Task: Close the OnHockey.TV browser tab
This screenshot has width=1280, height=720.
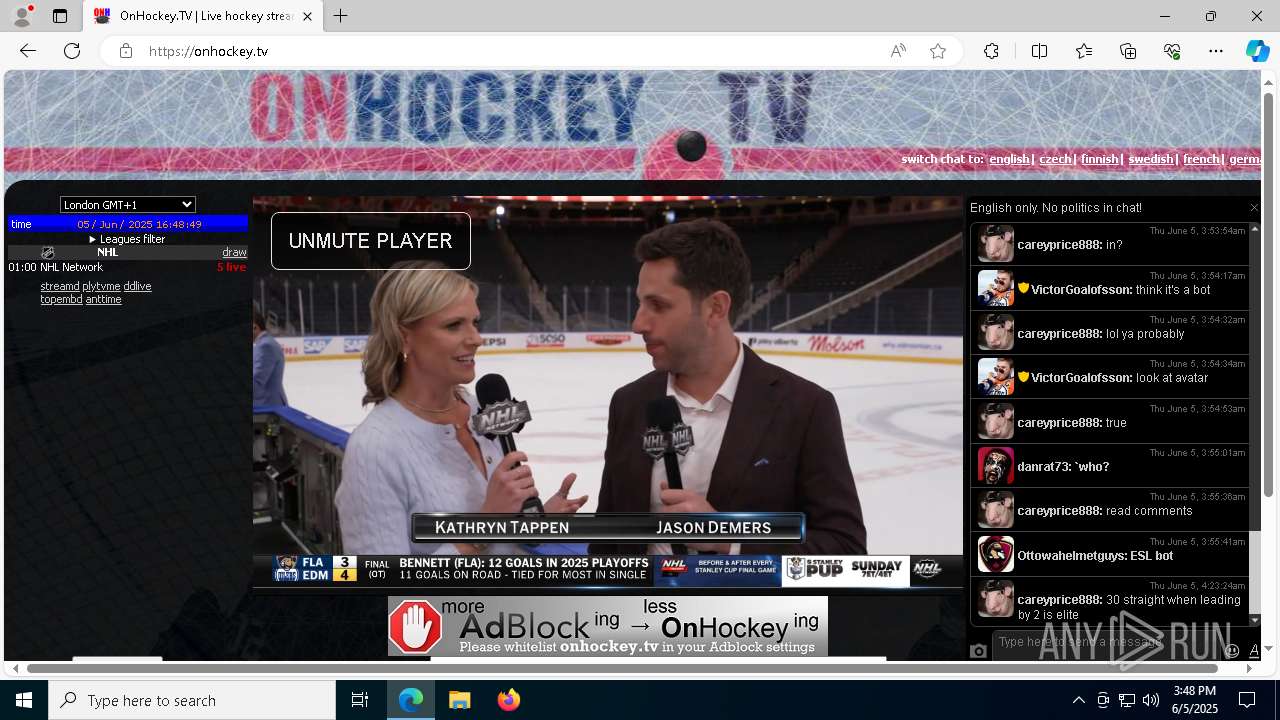Action: (x=307, y=16)
